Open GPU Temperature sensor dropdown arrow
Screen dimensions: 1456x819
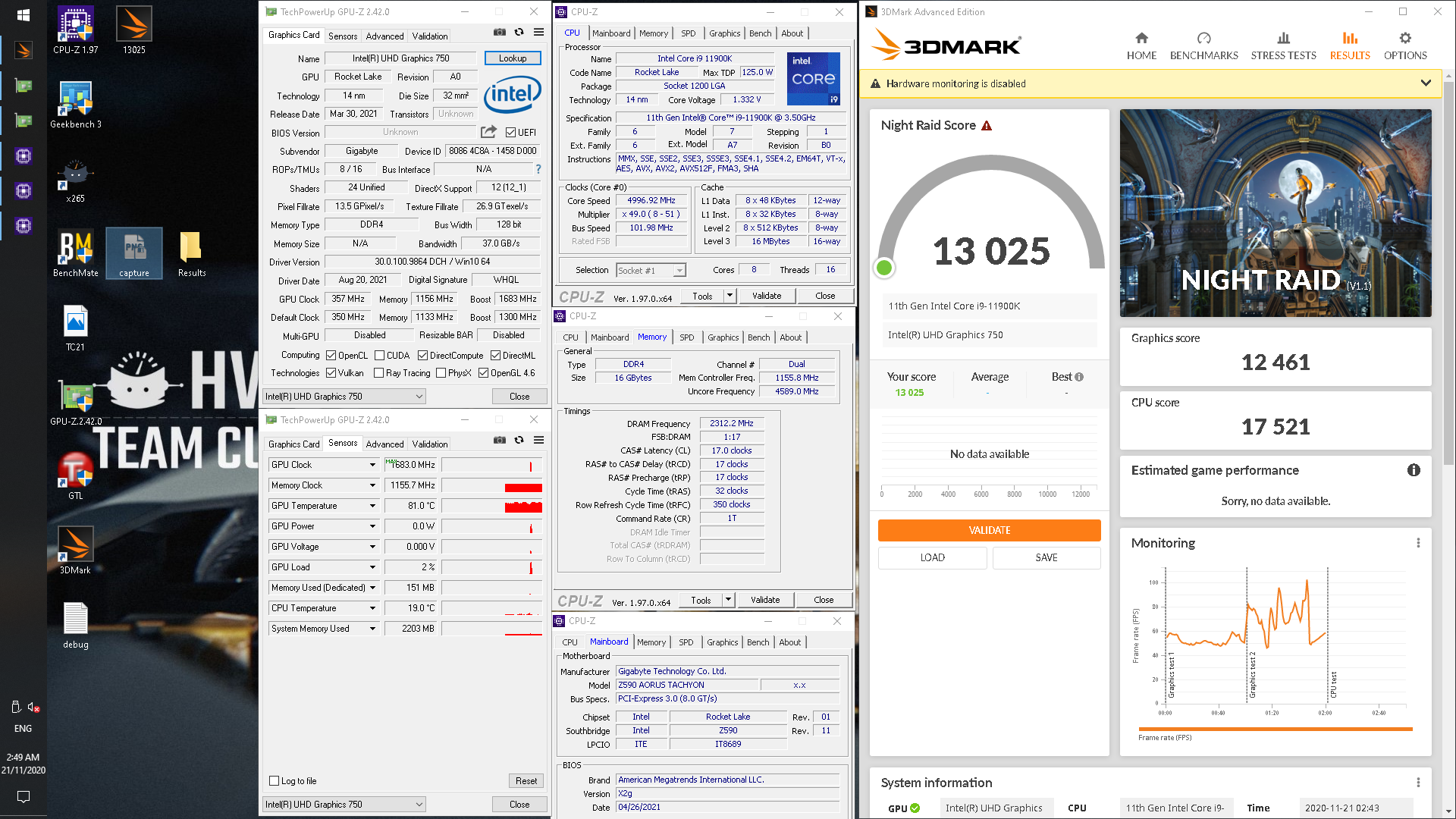(372, 506)
